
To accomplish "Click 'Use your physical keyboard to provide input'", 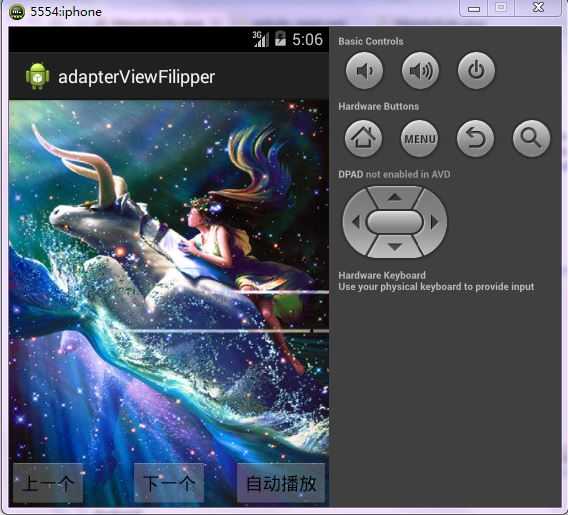I will (436, 287).
